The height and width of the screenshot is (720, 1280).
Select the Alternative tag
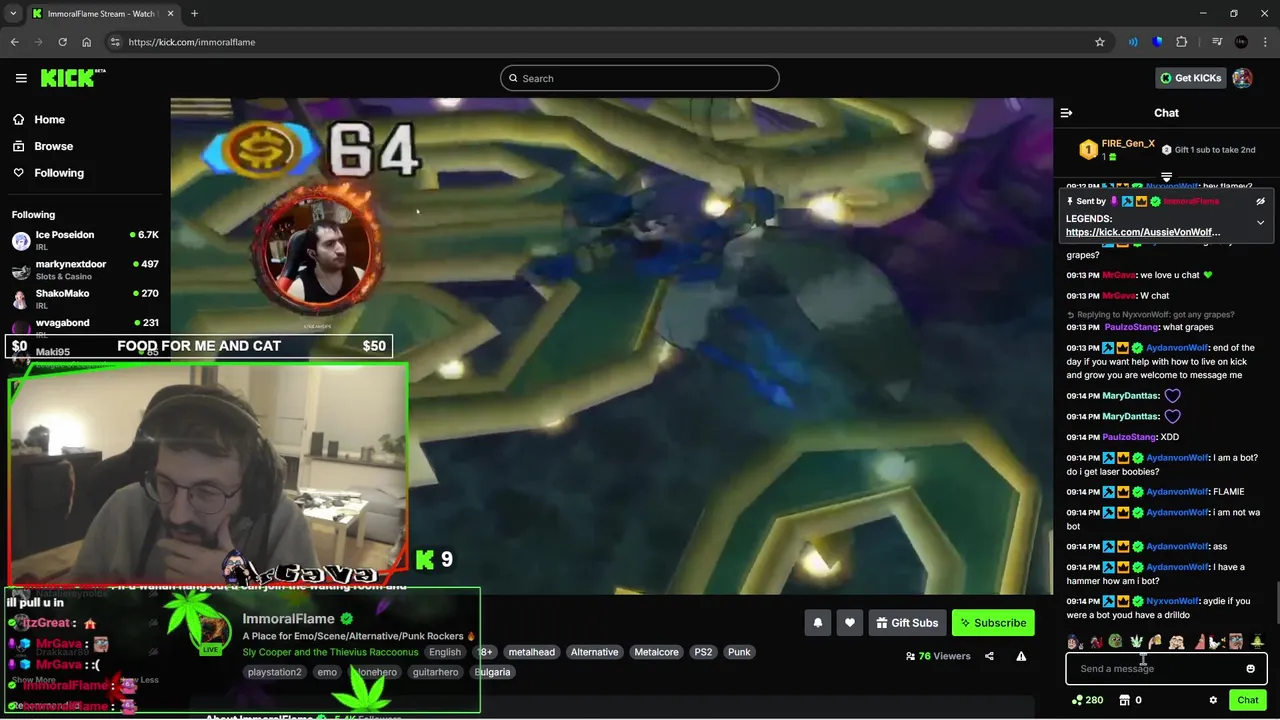(x=594, y=652)
